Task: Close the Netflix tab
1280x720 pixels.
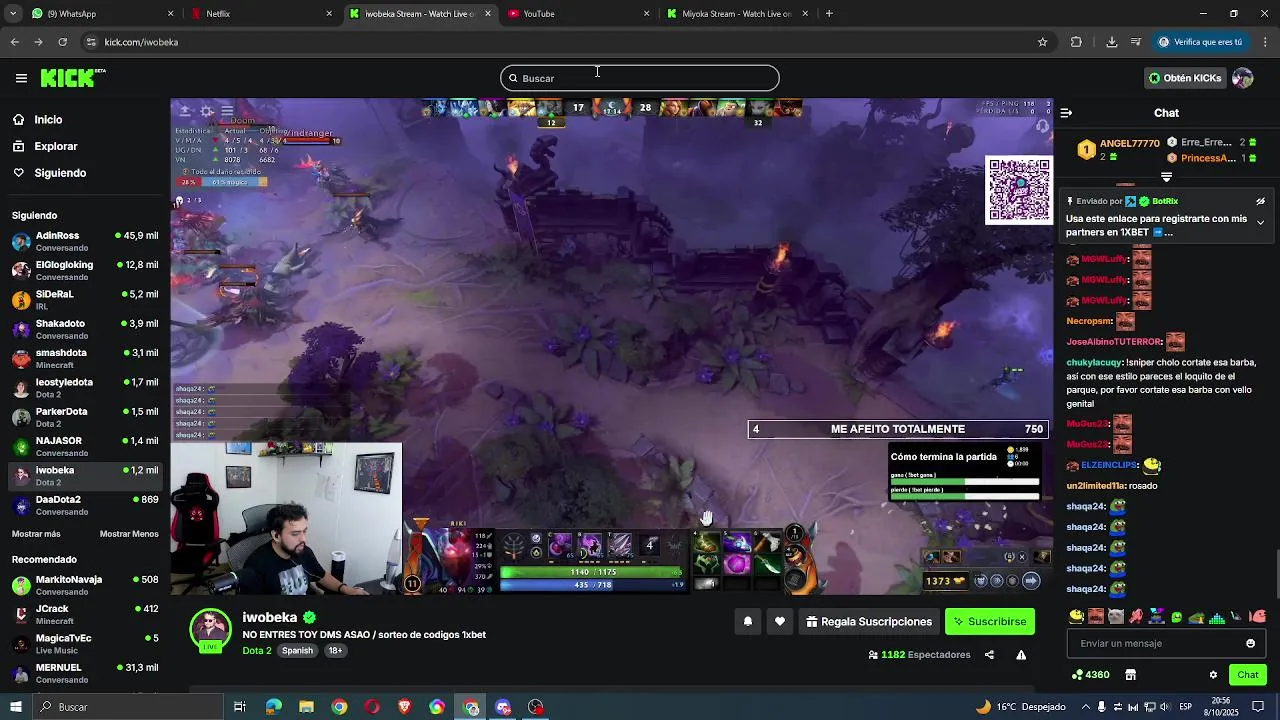Action: tap(329, 14)
